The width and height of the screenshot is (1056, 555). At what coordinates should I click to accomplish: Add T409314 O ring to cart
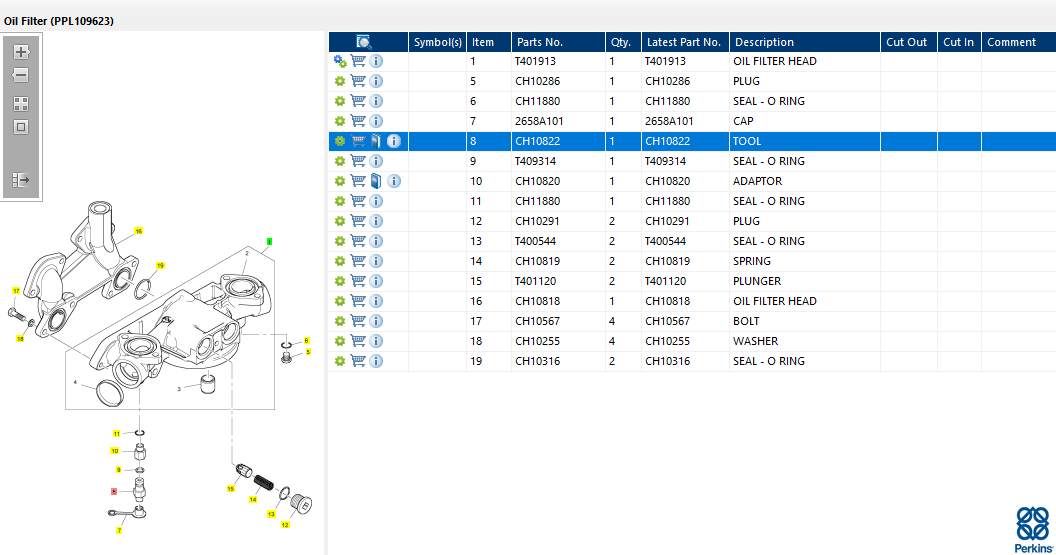coord(358,161)
